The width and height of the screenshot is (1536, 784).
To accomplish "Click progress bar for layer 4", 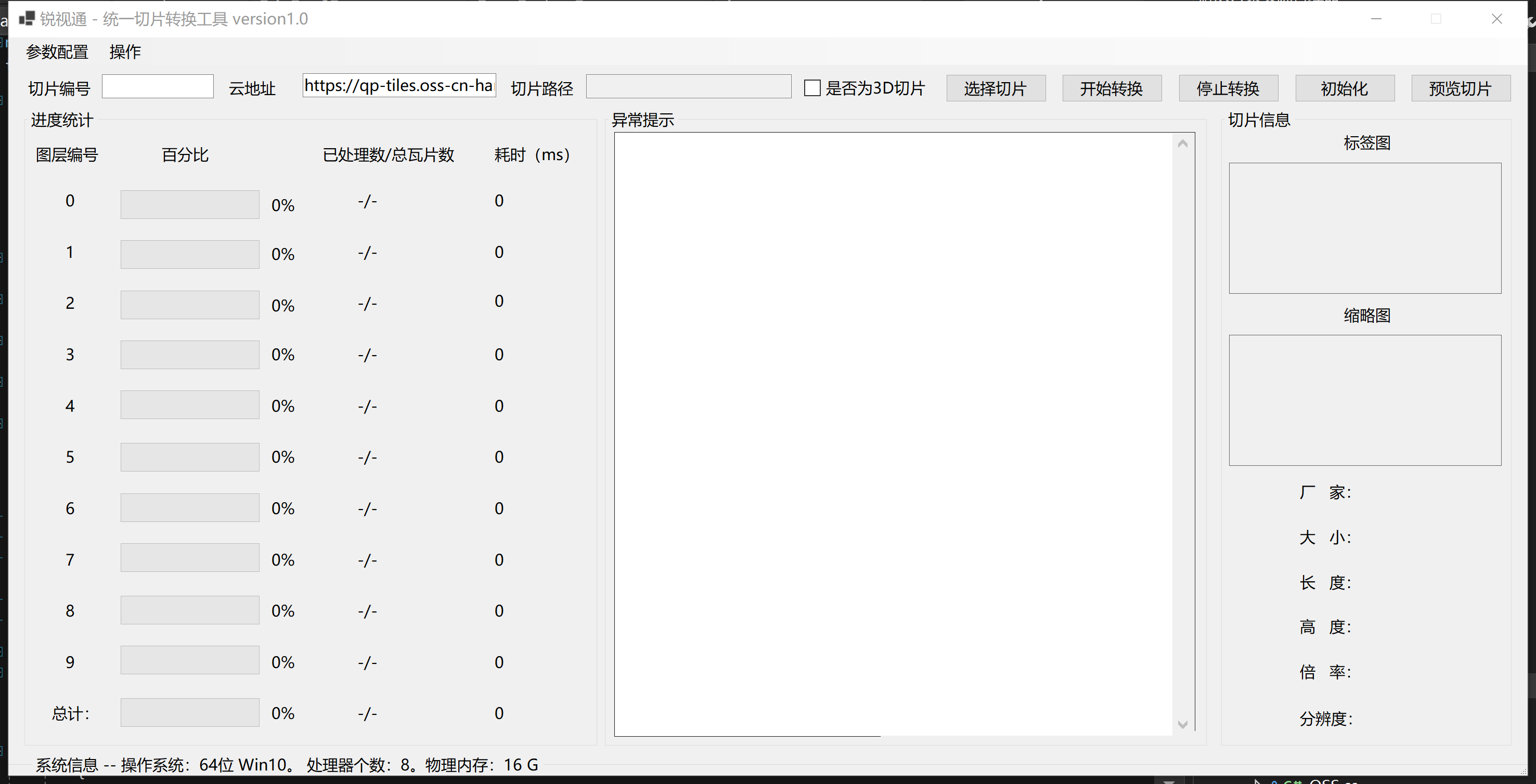I will point(190,405).
